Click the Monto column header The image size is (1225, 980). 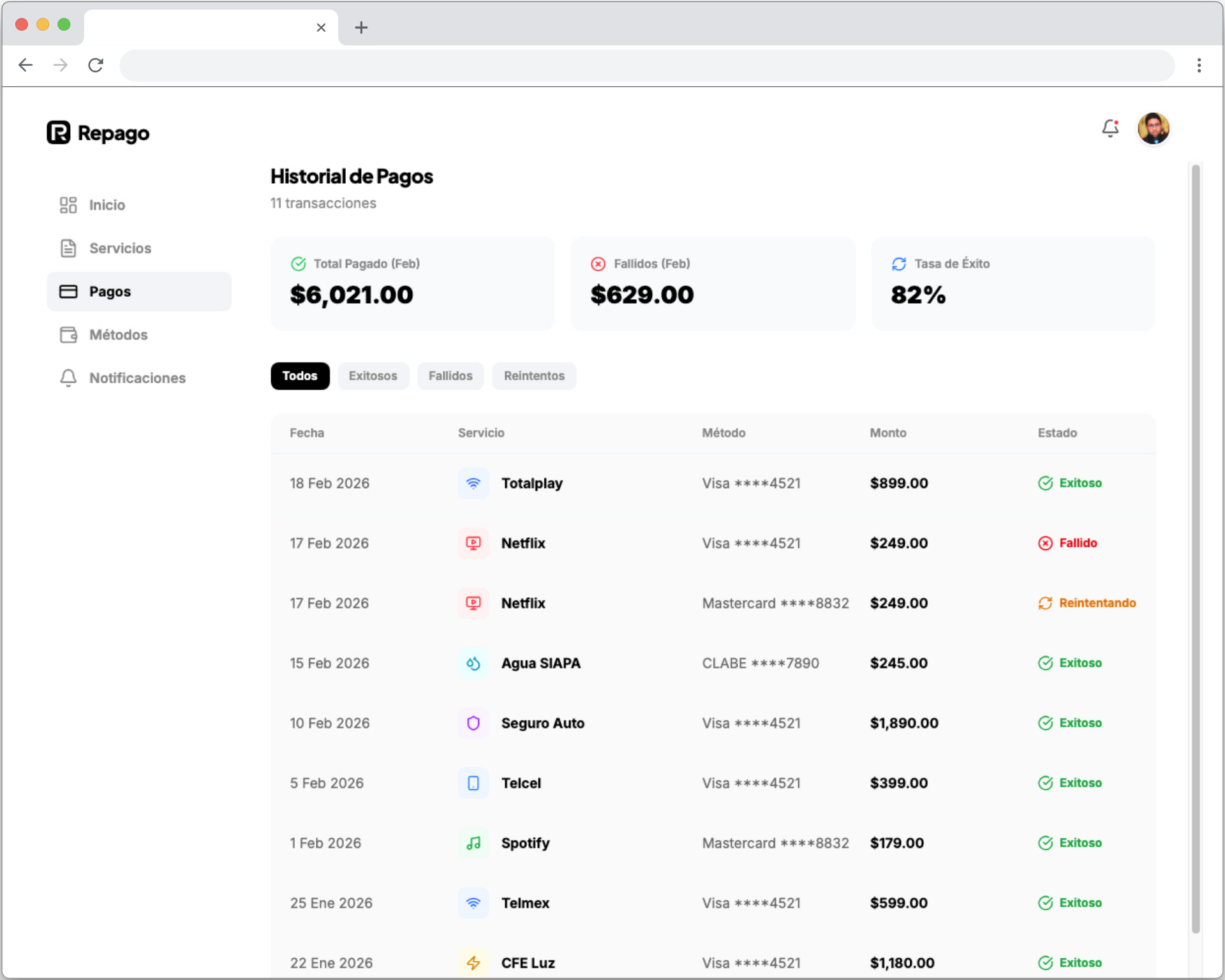pos(888,433)
